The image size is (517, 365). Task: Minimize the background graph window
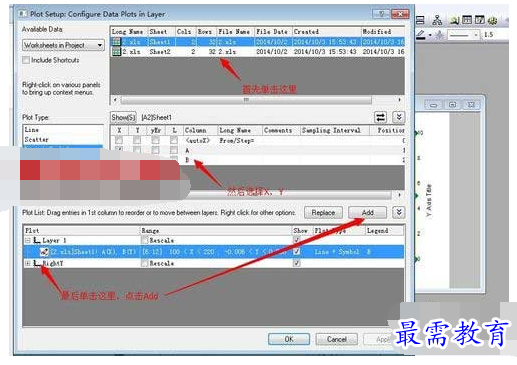[433, 105]
